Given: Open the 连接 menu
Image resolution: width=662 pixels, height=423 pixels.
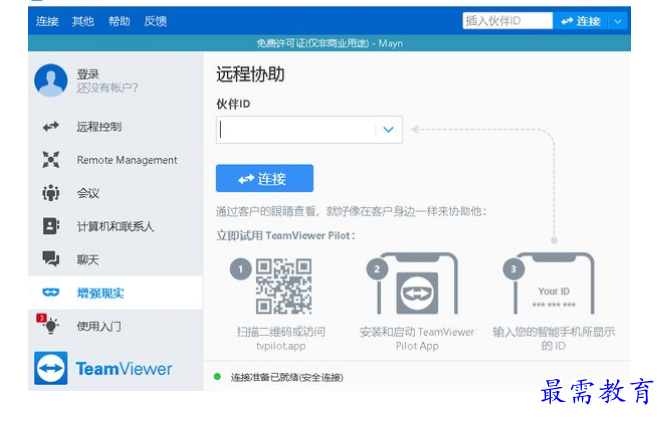Looking at the screenshot, I should tap(47, 21).
